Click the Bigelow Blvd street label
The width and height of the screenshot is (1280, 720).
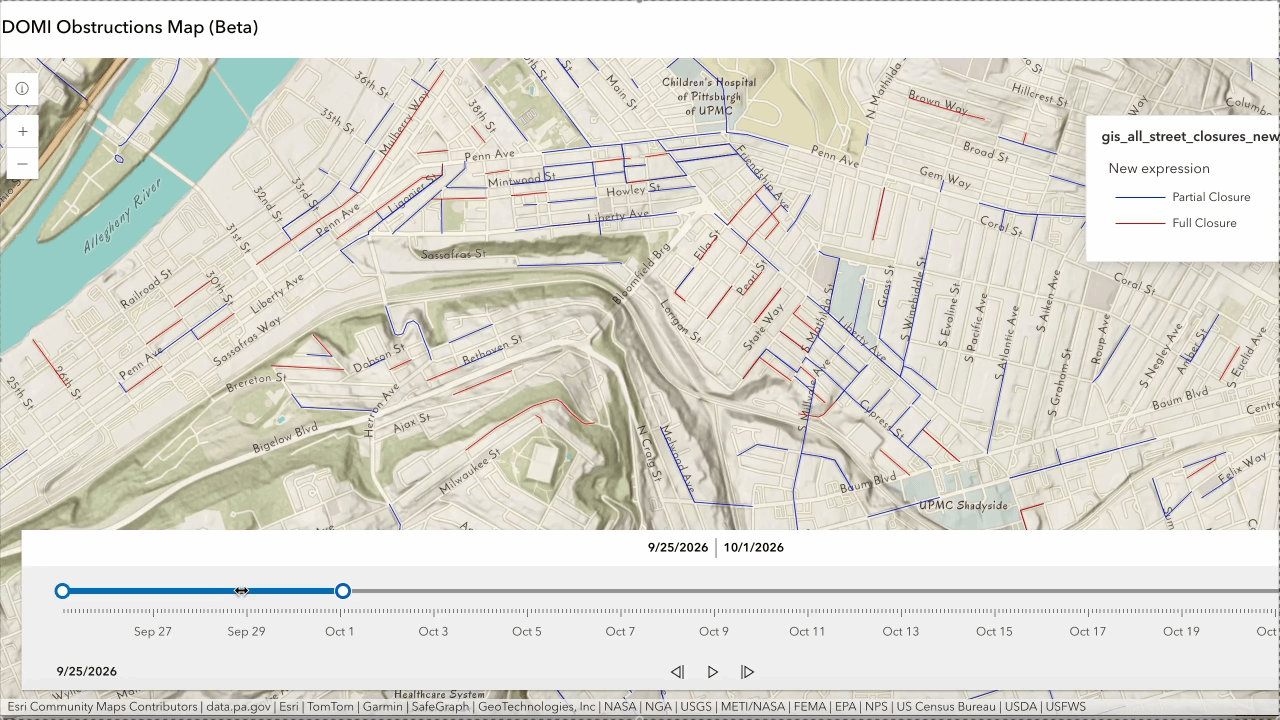click(x=285, y=437)
